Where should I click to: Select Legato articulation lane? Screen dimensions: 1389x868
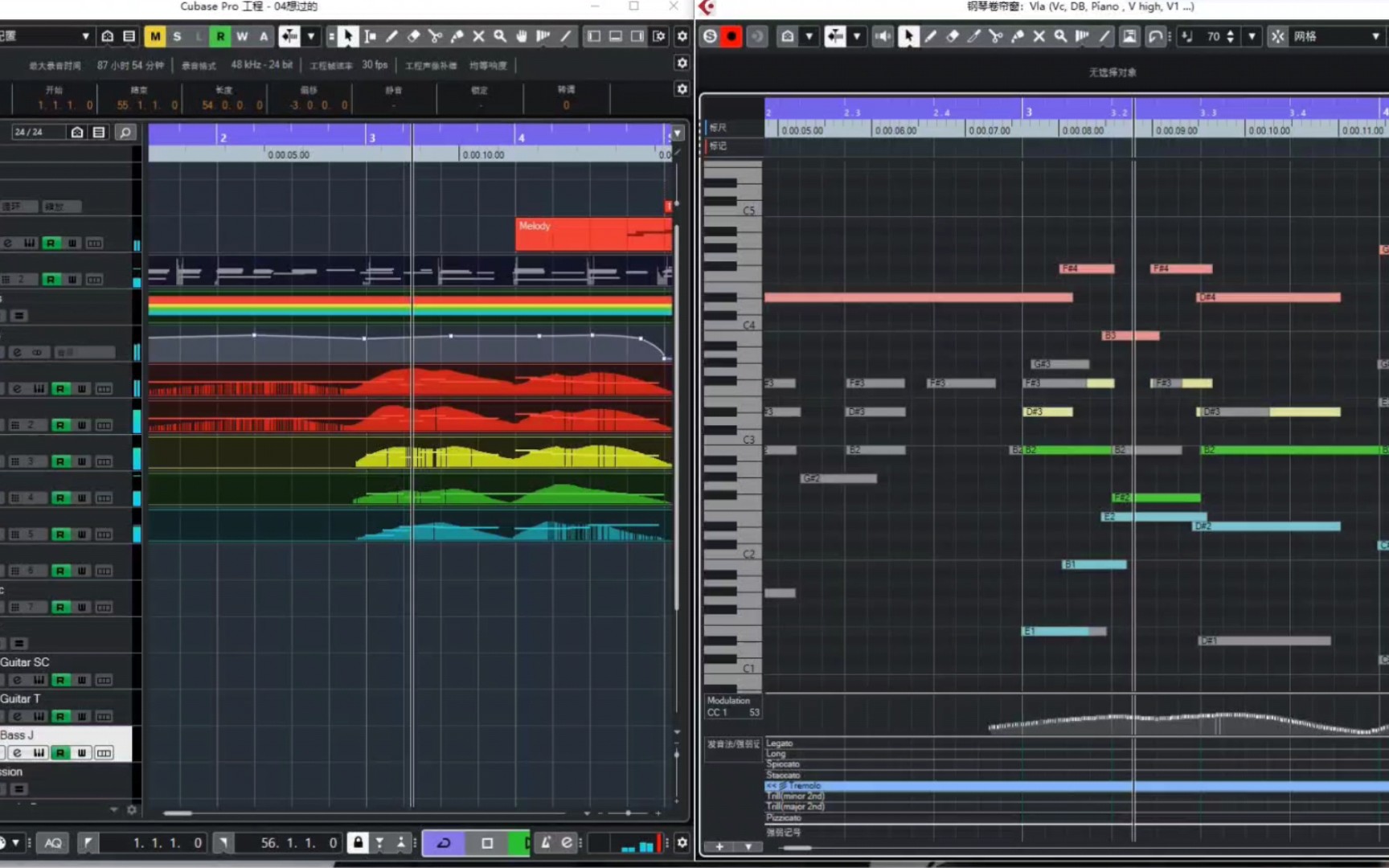1076,743
